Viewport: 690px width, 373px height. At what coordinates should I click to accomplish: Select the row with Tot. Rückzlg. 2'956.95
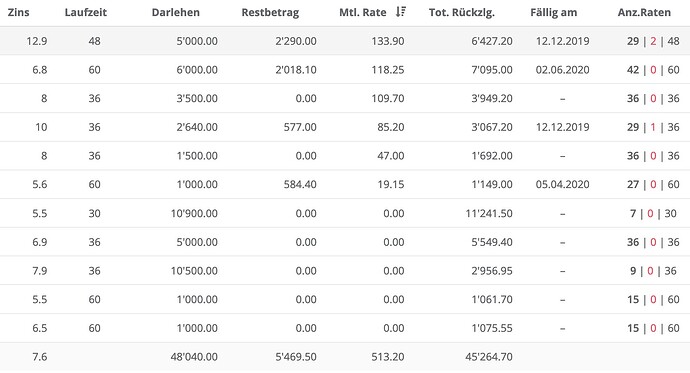tap(345, 271)
